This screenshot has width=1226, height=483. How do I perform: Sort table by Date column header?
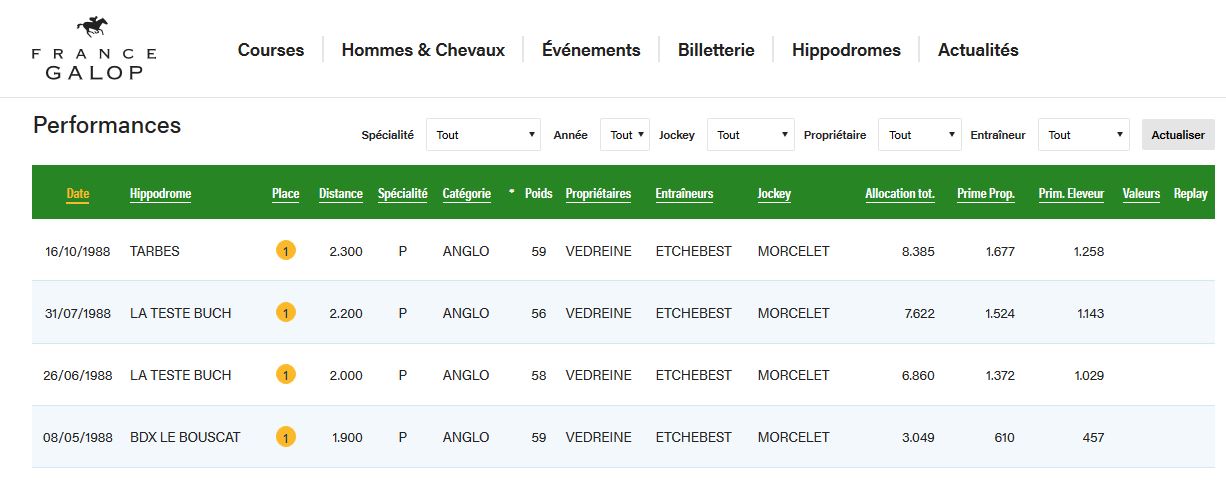coord(78,194)
